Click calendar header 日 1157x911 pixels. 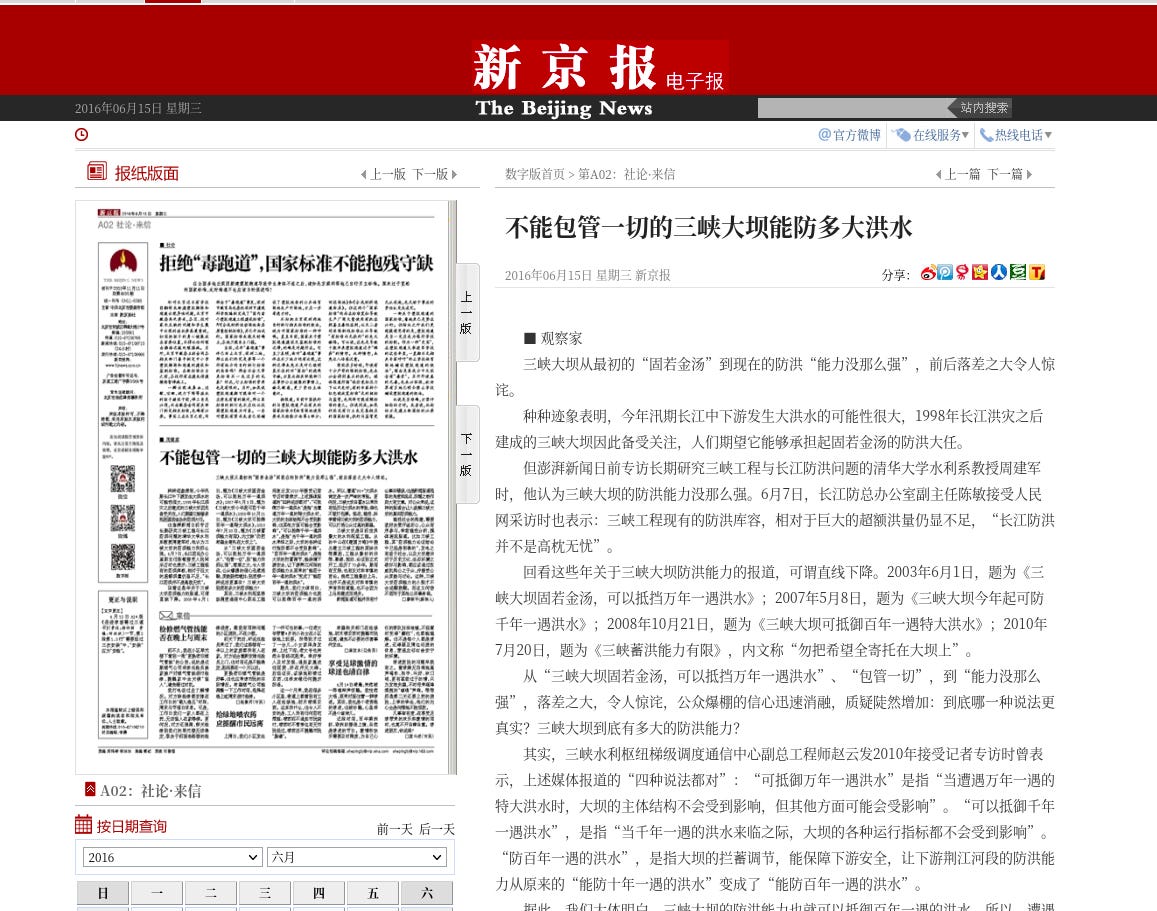(103, 893)
